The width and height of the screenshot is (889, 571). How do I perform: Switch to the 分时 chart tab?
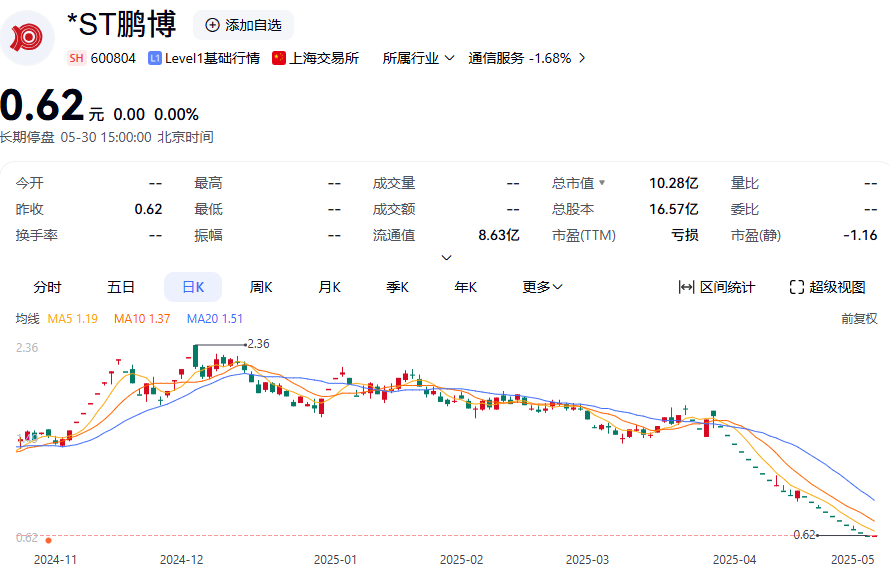coord(47,287)
